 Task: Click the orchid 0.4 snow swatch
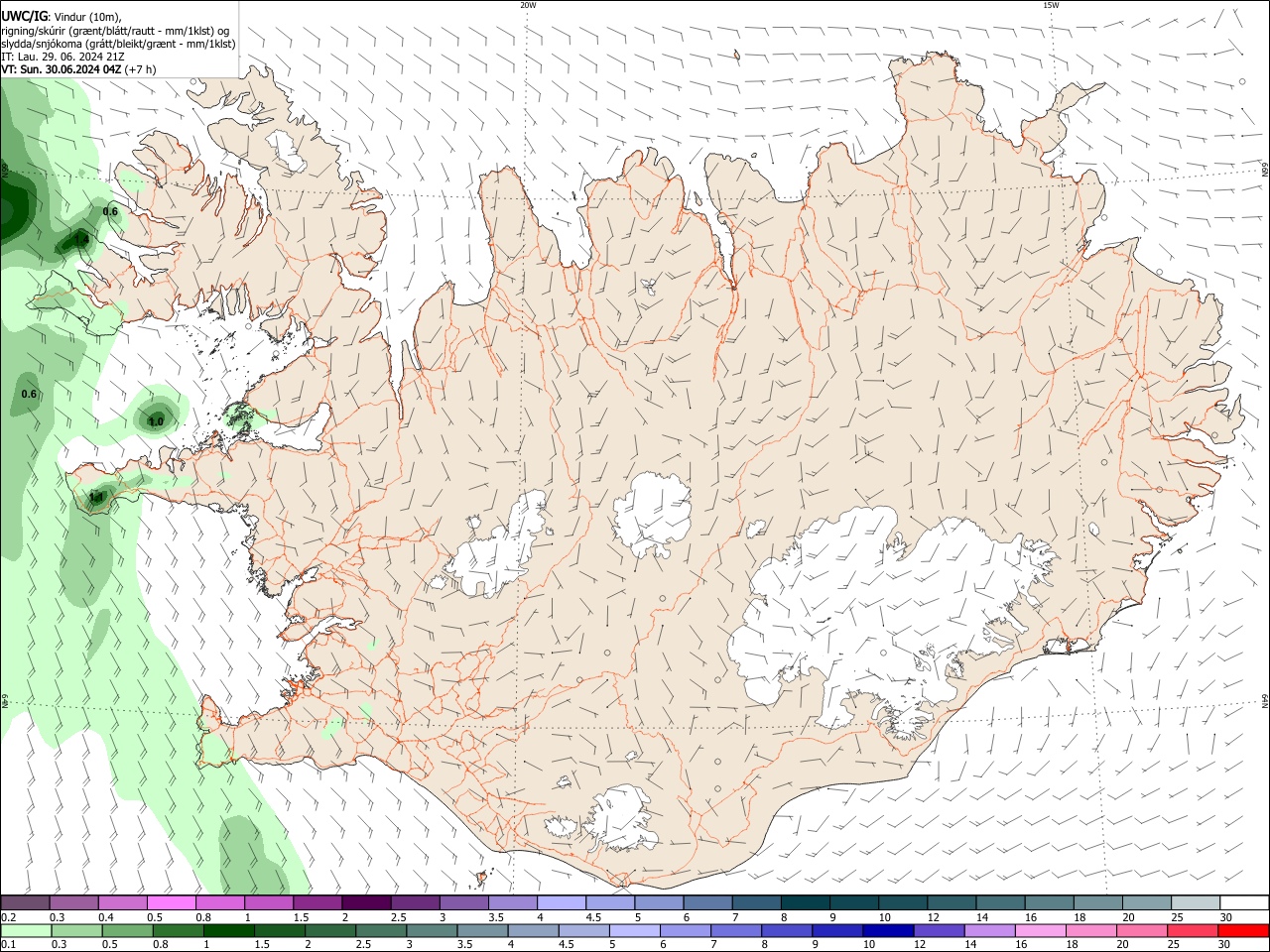[122, 902]
